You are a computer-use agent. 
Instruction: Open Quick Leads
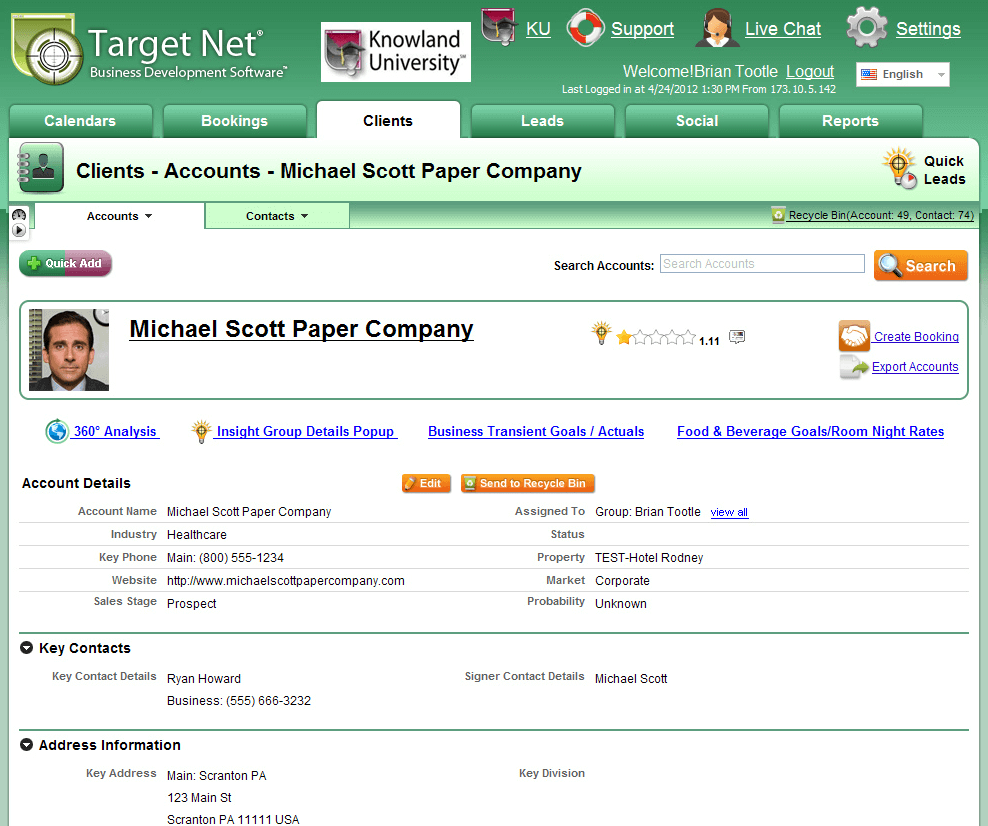[x=944, y=170]
